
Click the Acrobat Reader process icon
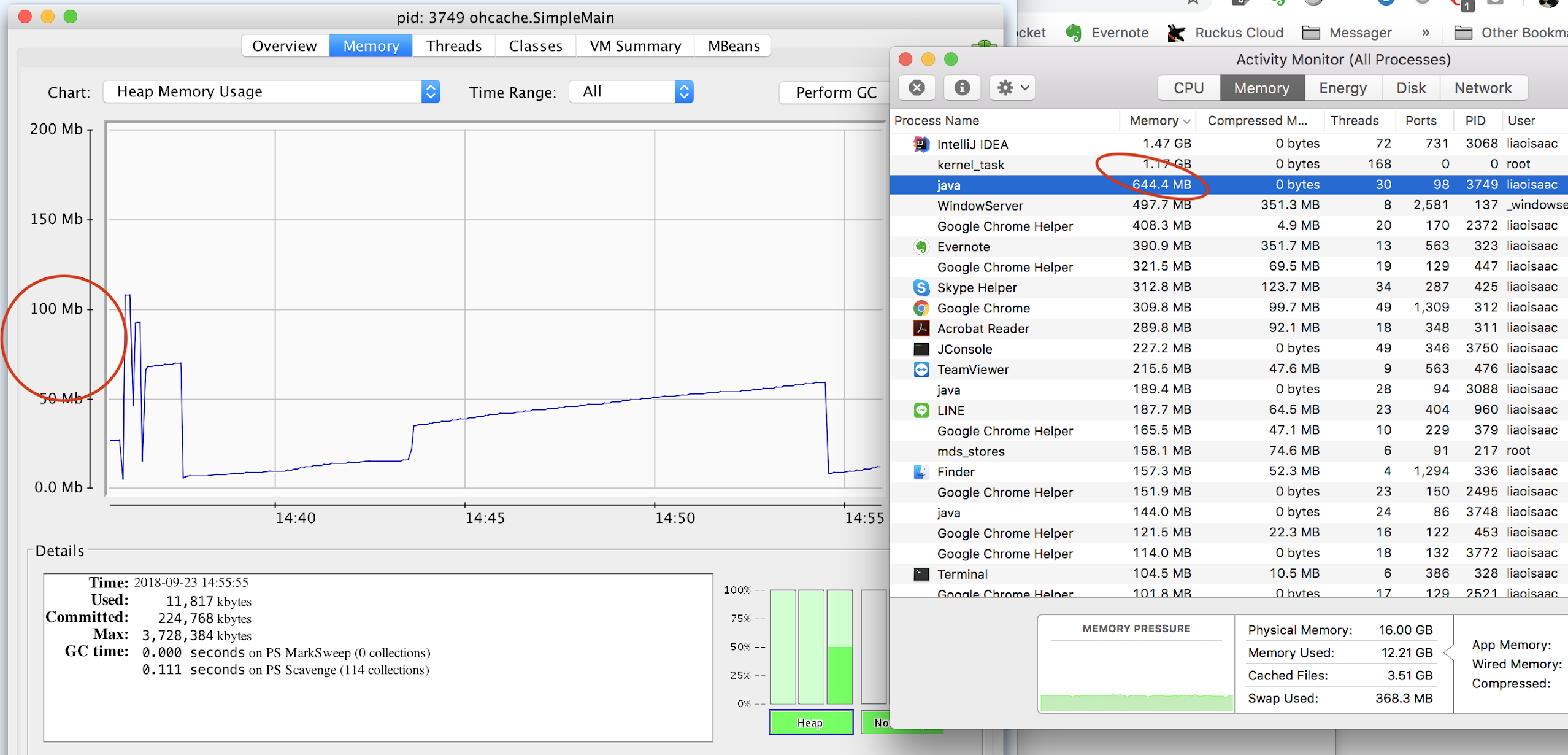coord(921,328)
